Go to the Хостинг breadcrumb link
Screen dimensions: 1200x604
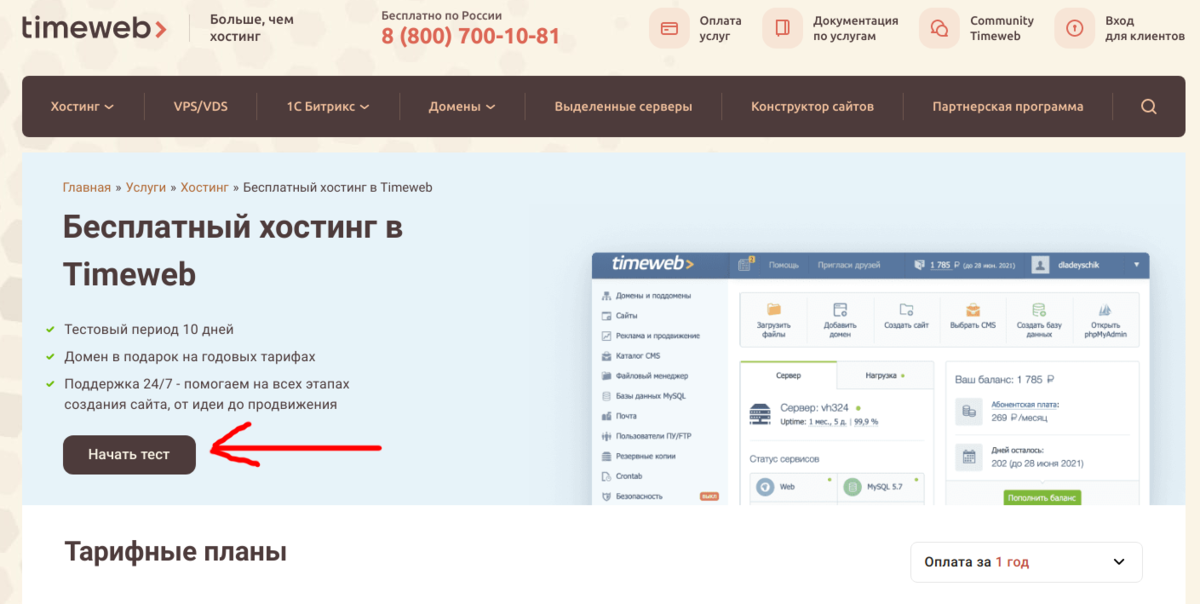coord(205,187)
